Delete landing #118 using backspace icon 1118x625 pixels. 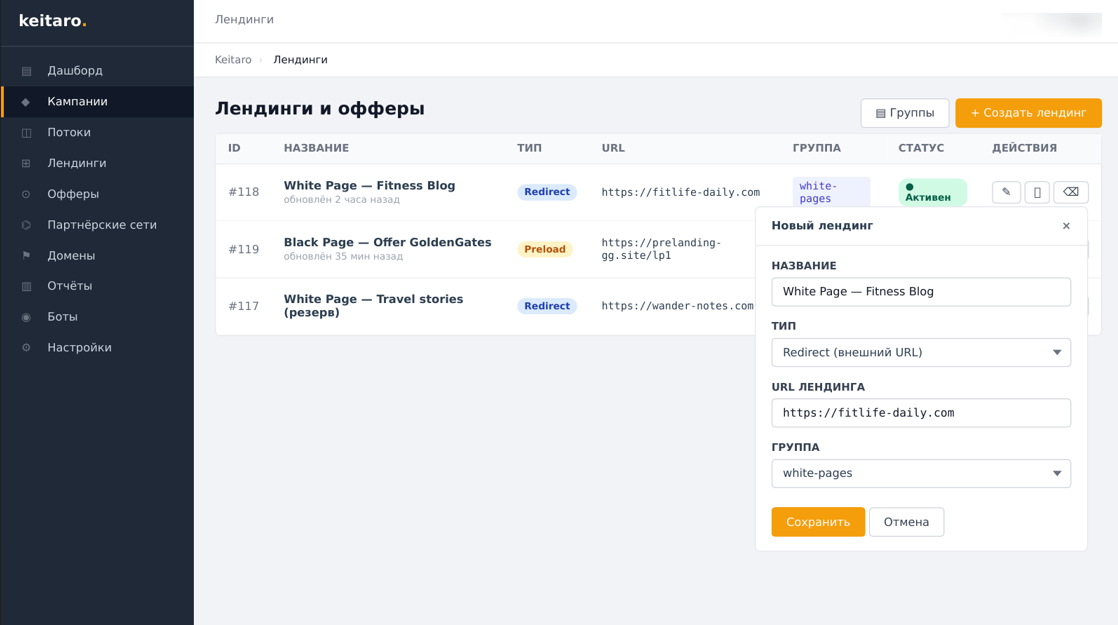click(1070, 192)
